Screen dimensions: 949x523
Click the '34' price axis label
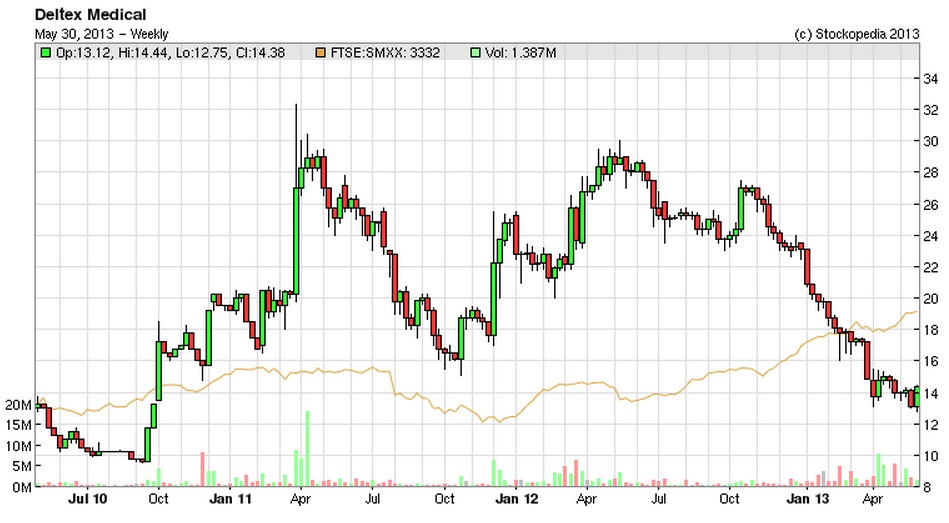pyautogui.click(x=930, y=78)
